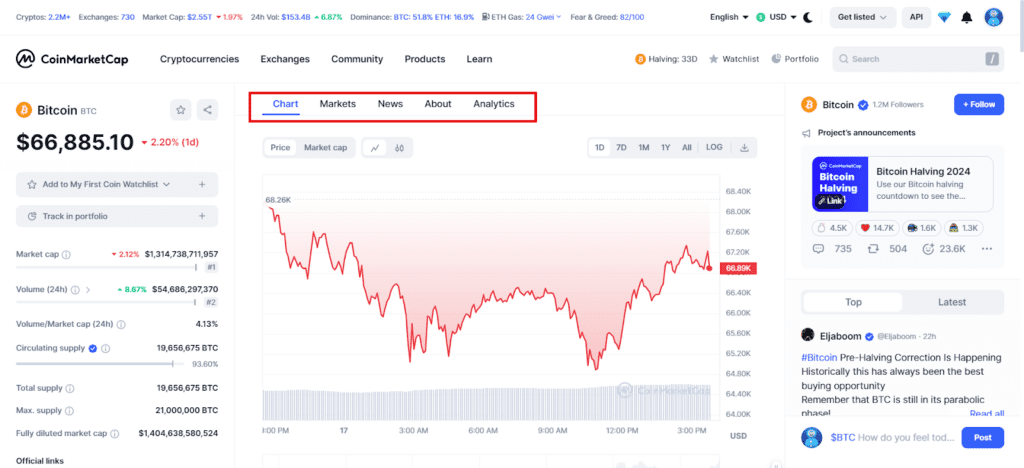
Task: Select the line chart icon
Action: 375,148
